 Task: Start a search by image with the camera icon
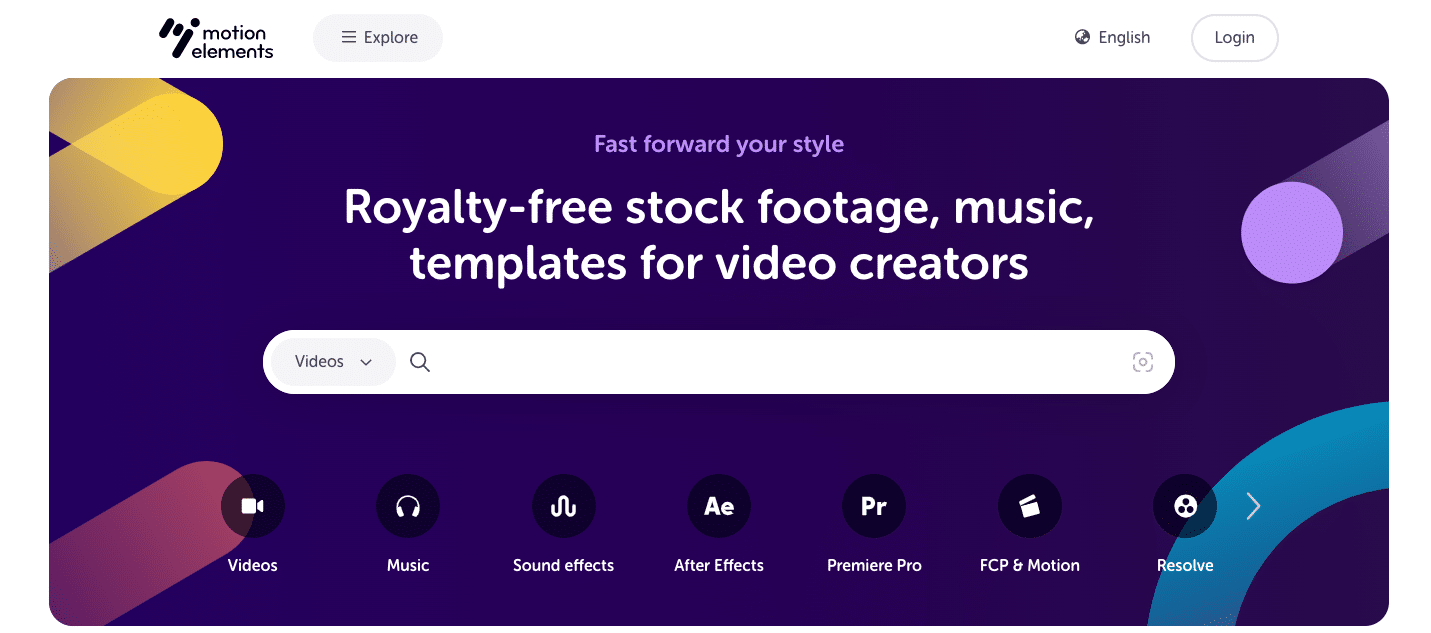tap(1142, 362)
